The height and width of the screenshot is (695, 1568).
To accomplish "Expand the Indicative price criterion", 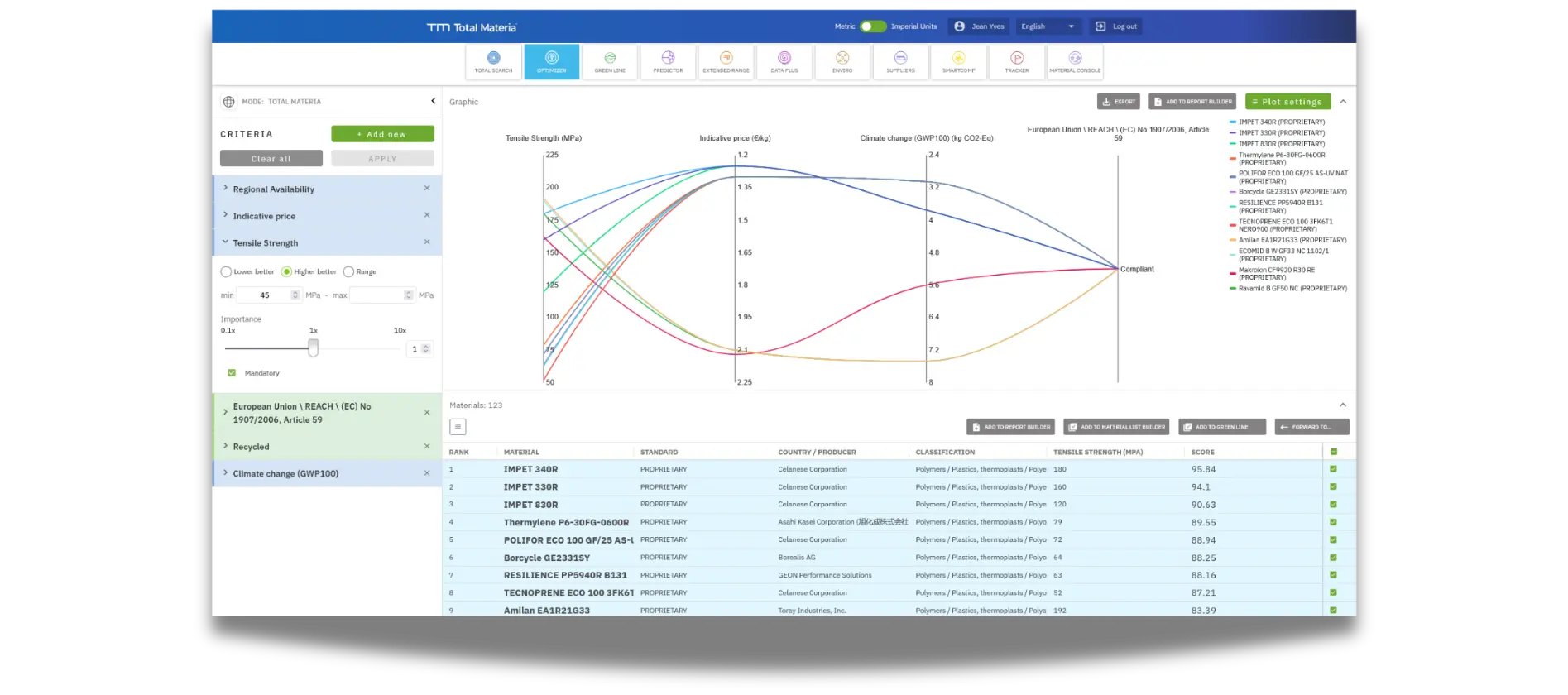I will click(x=225, y=215).
